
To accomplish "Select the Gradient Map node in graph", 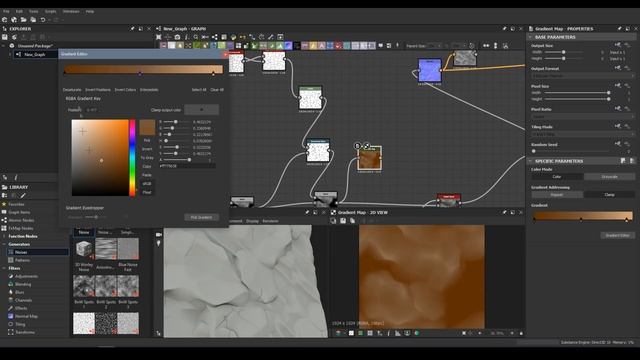I will coord(369,158).
